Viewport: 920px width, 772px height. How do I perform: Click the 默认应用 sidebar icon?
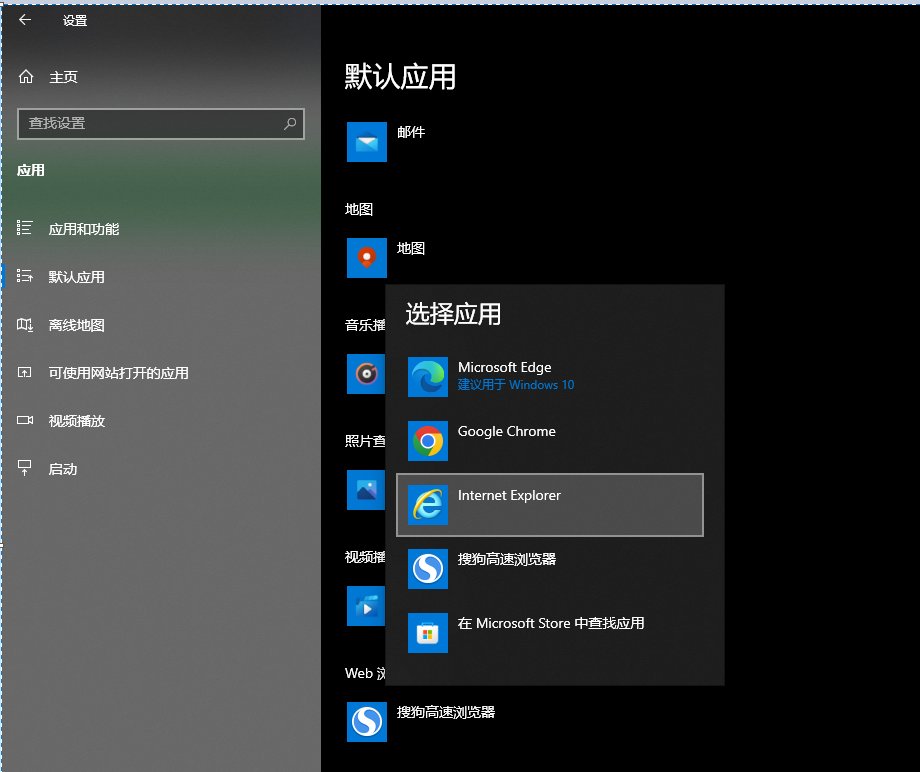[25, 275]
